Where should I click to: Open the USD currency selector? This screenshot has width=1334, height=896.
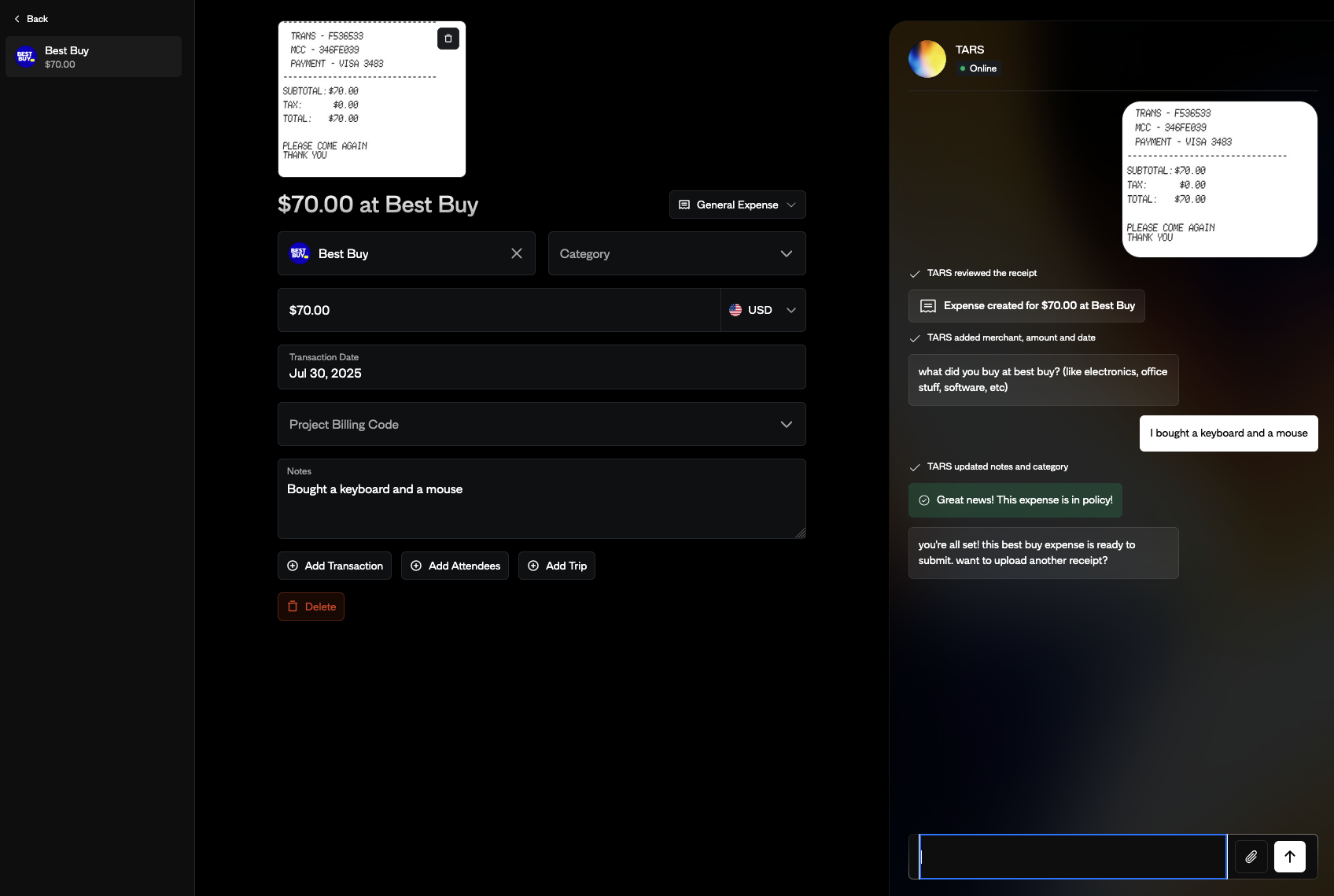point(762,310)
